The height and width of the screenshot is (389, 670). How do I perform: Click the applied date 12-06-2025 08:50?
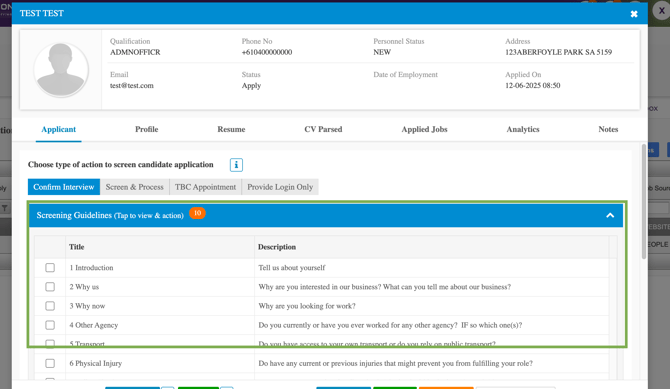532,85
